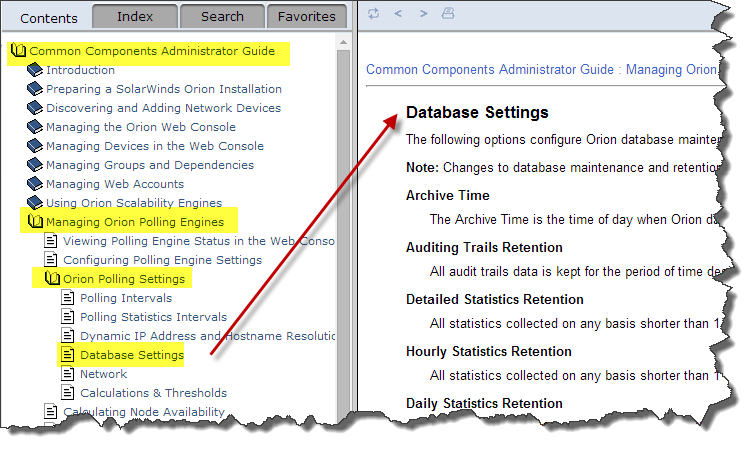Click the Hourly Statistics Retention subheading
The height and width of the screenshot is (453, 755).
coord(489,351)
